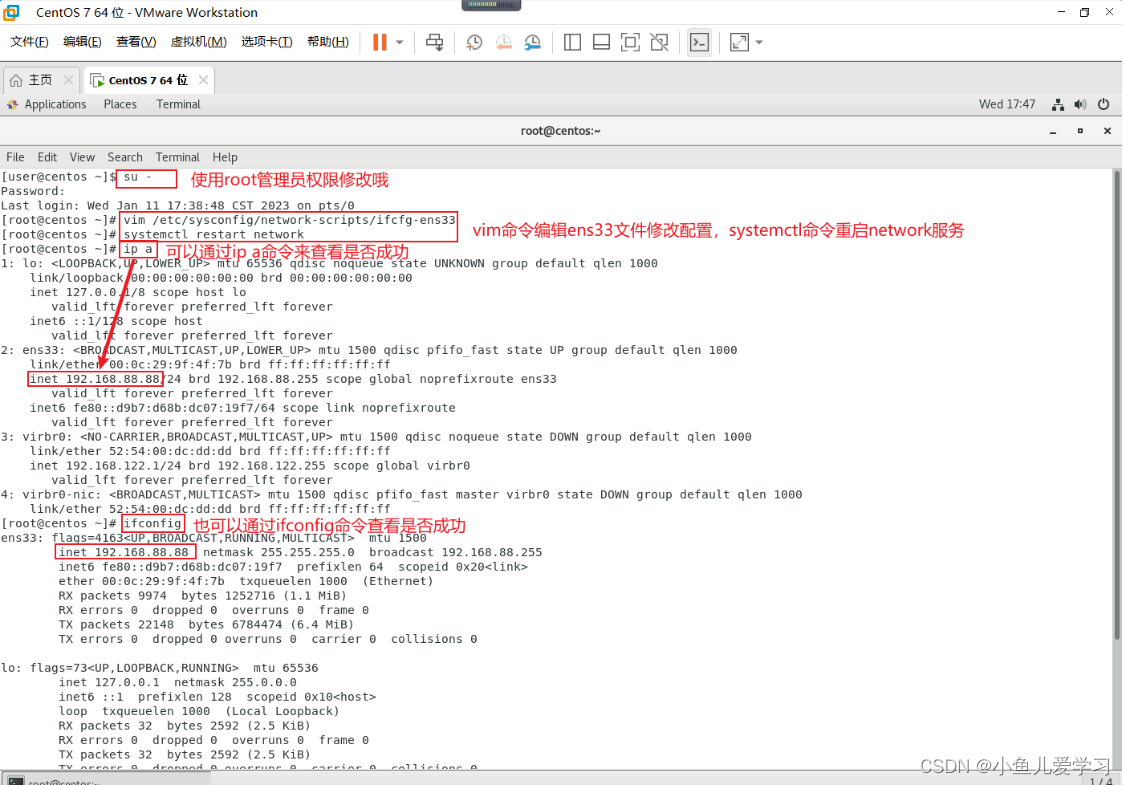
Task: Close the CentOS 7 64 位 tab
Action: [x=204, y=80]
